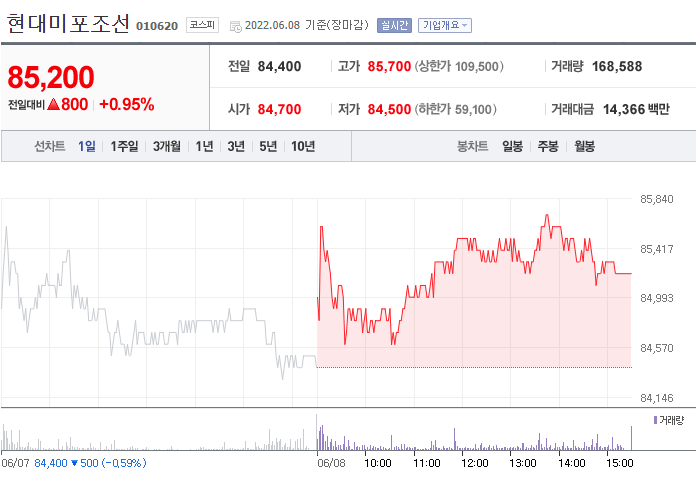Click the 15:00 time axis label
This screenshot has width=696, height=478.
point(620,463)
